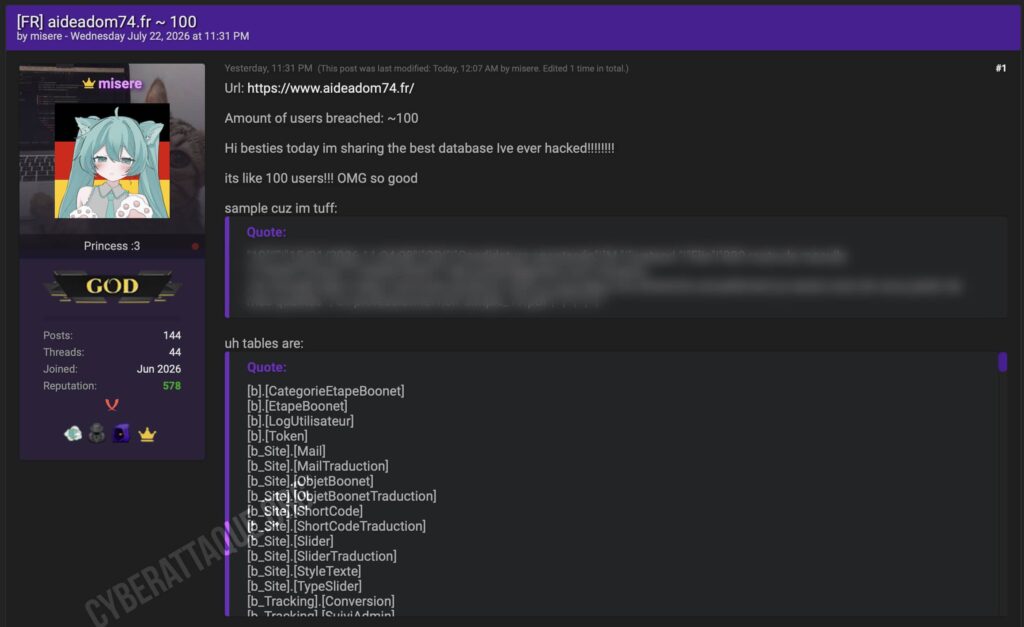Open the misere username profile link
The width and height of the screenshot is (1024, 627).
pyautogui.click(x=120, y=84)
